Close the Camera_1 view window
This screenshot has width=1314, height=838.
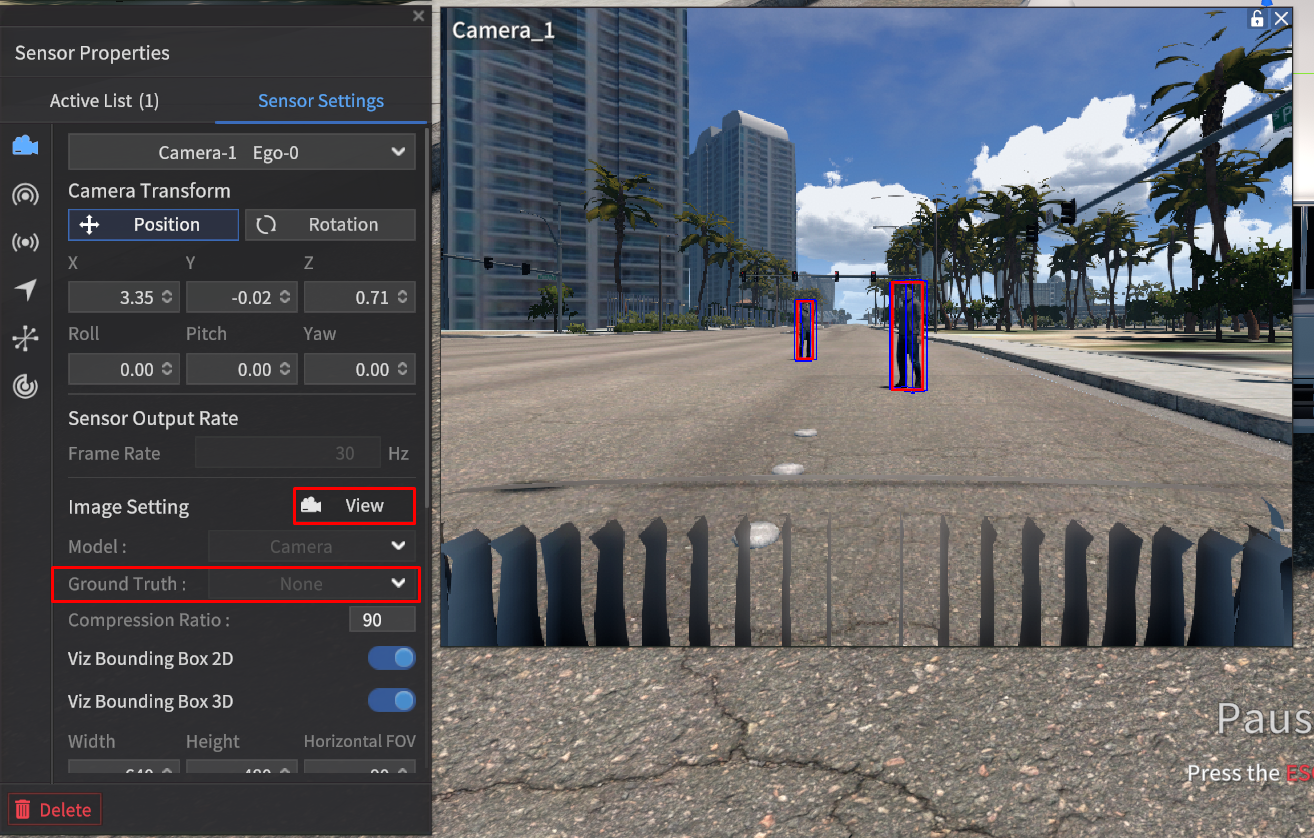[1281, 19]
